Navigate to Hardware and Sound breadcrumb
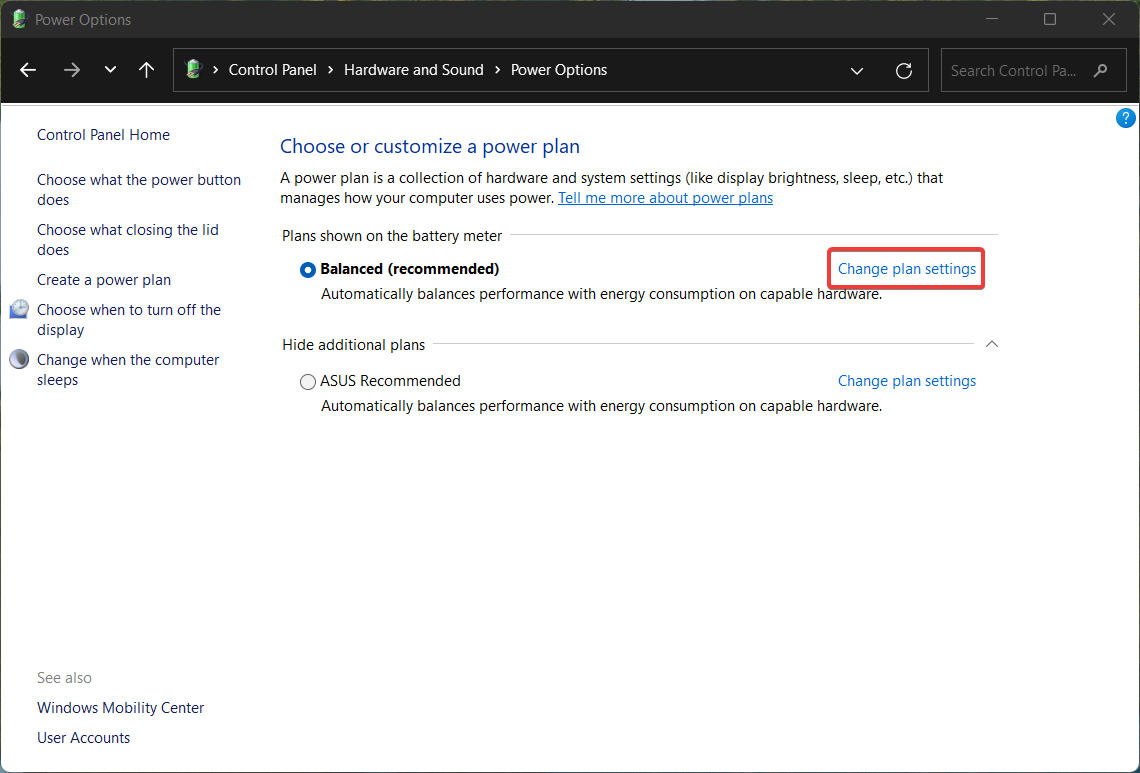This screenshot has width=1140, height=773. pos(413,70)
